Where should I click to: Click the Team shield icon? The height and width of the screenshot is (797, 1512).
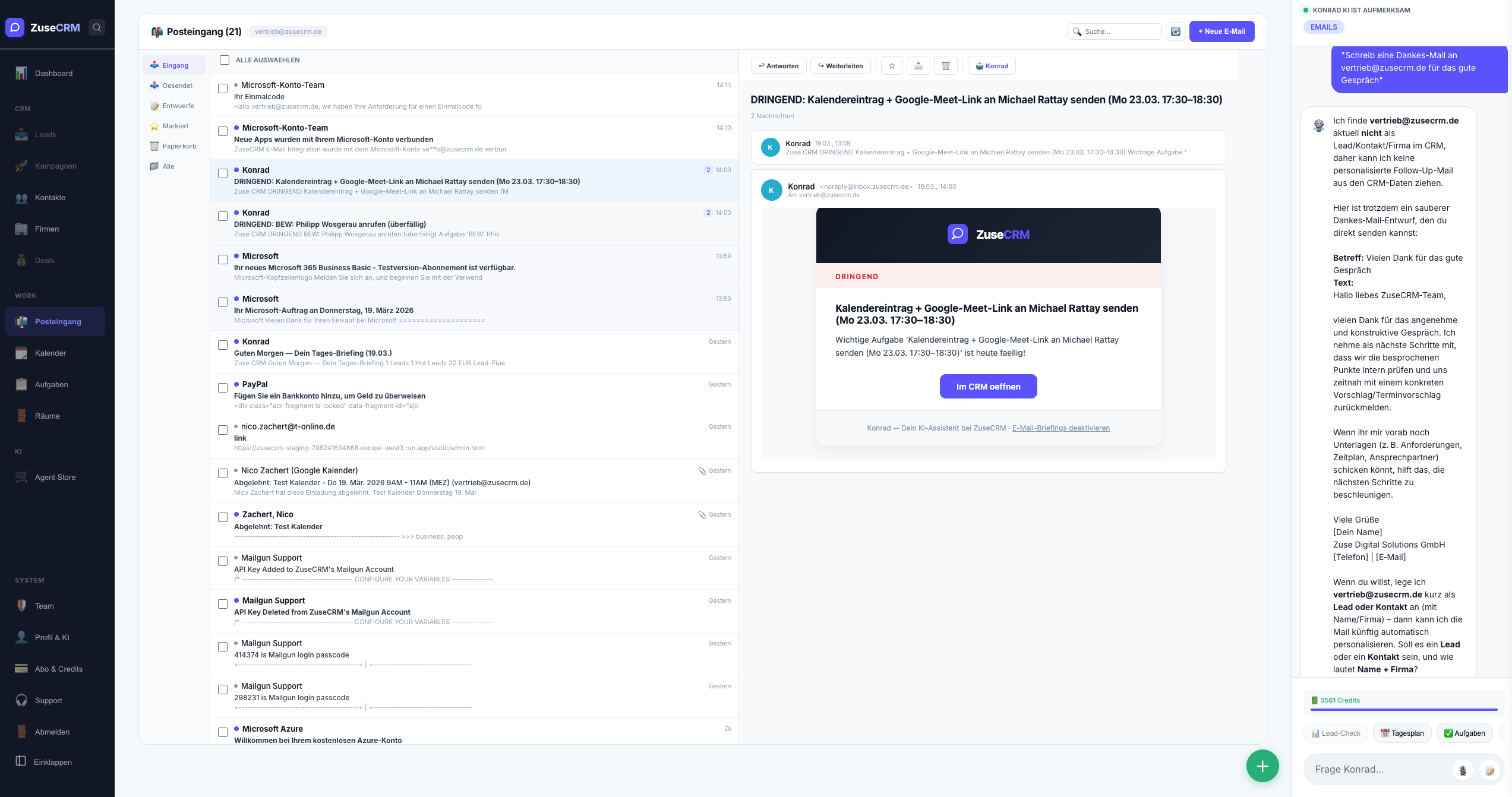coord(21,606)
